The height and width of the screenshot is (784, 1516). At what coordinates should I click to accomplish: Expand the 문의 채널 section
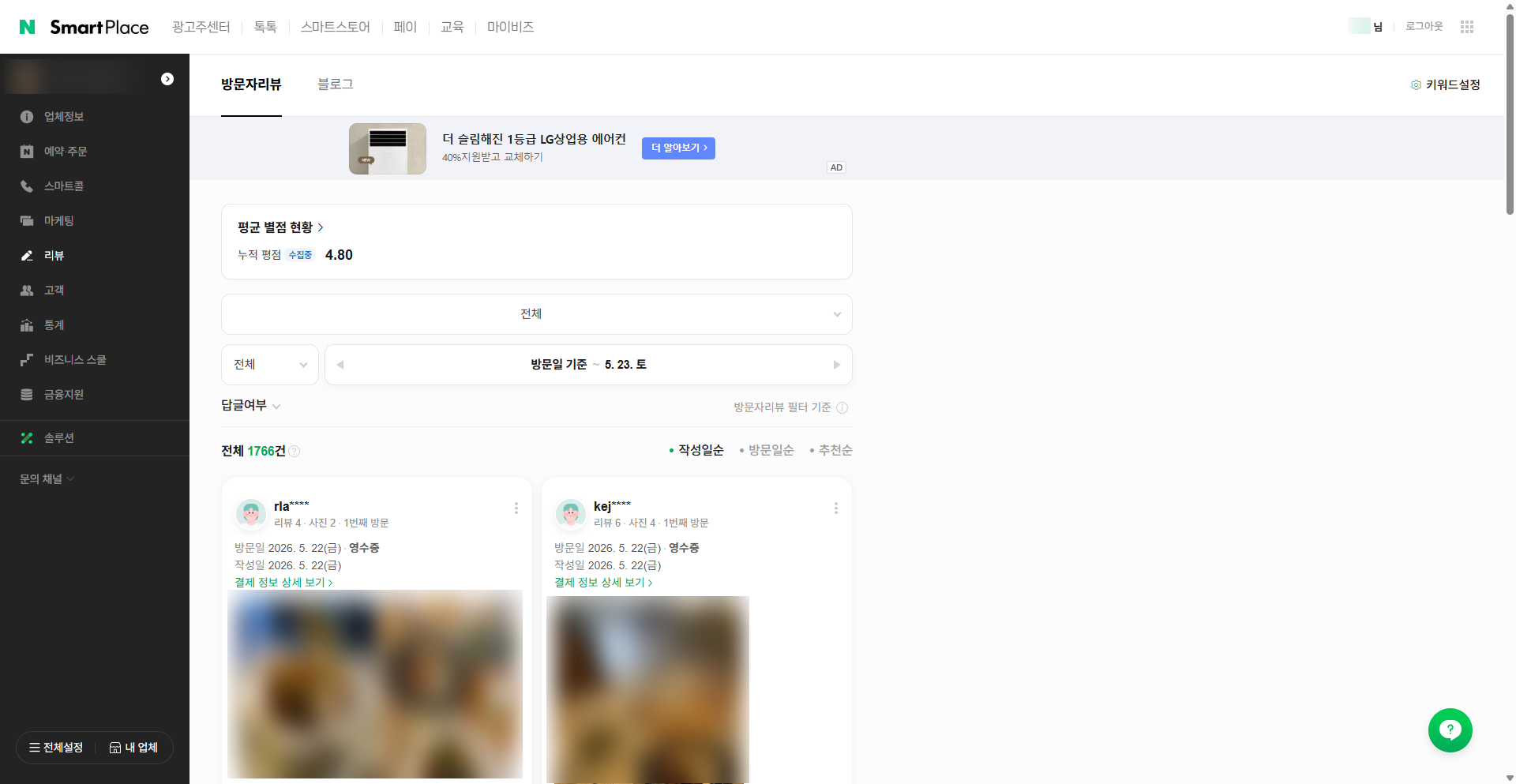coord(47,479)
